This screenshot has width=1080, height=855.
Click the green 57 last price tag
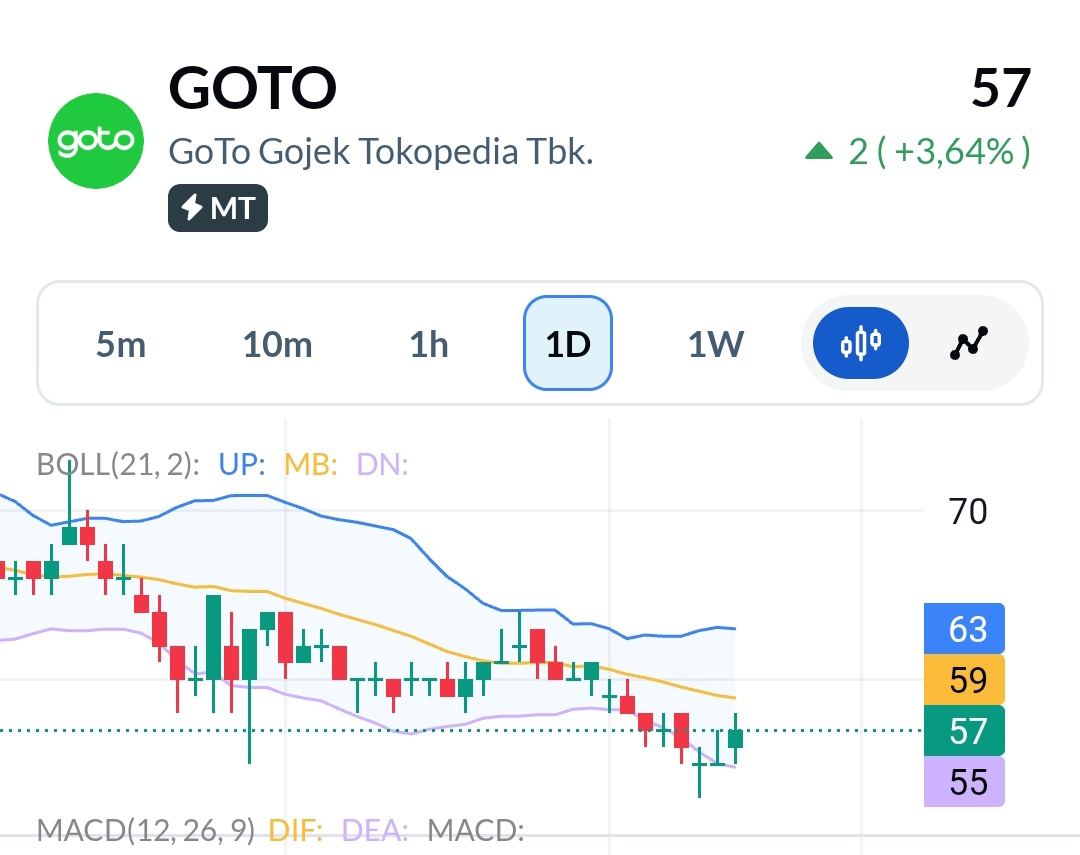[964, 730]
